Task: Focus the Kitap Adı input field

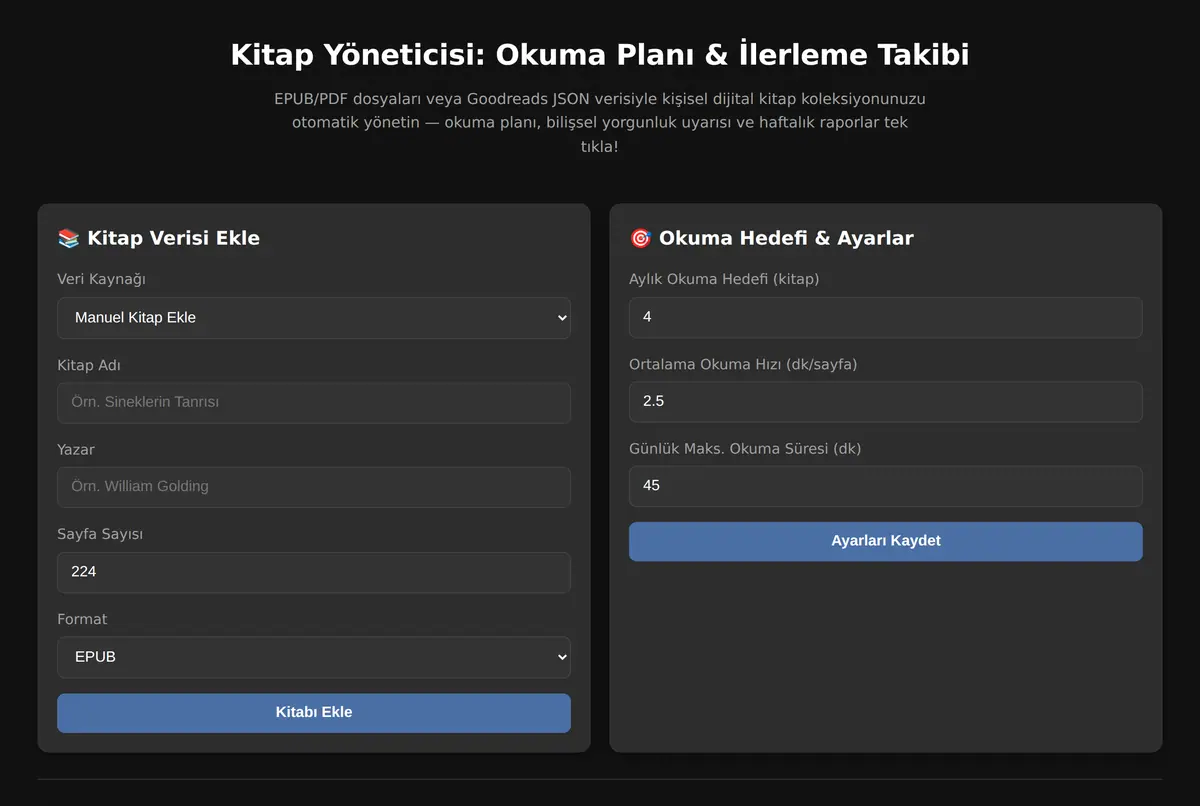Action: point(314,402)
